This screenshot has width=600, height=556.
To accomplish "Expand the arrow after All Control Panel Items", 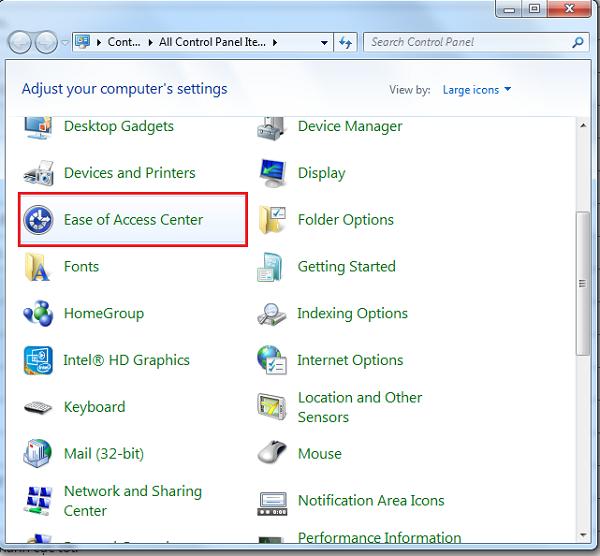I will click(275, 43).
